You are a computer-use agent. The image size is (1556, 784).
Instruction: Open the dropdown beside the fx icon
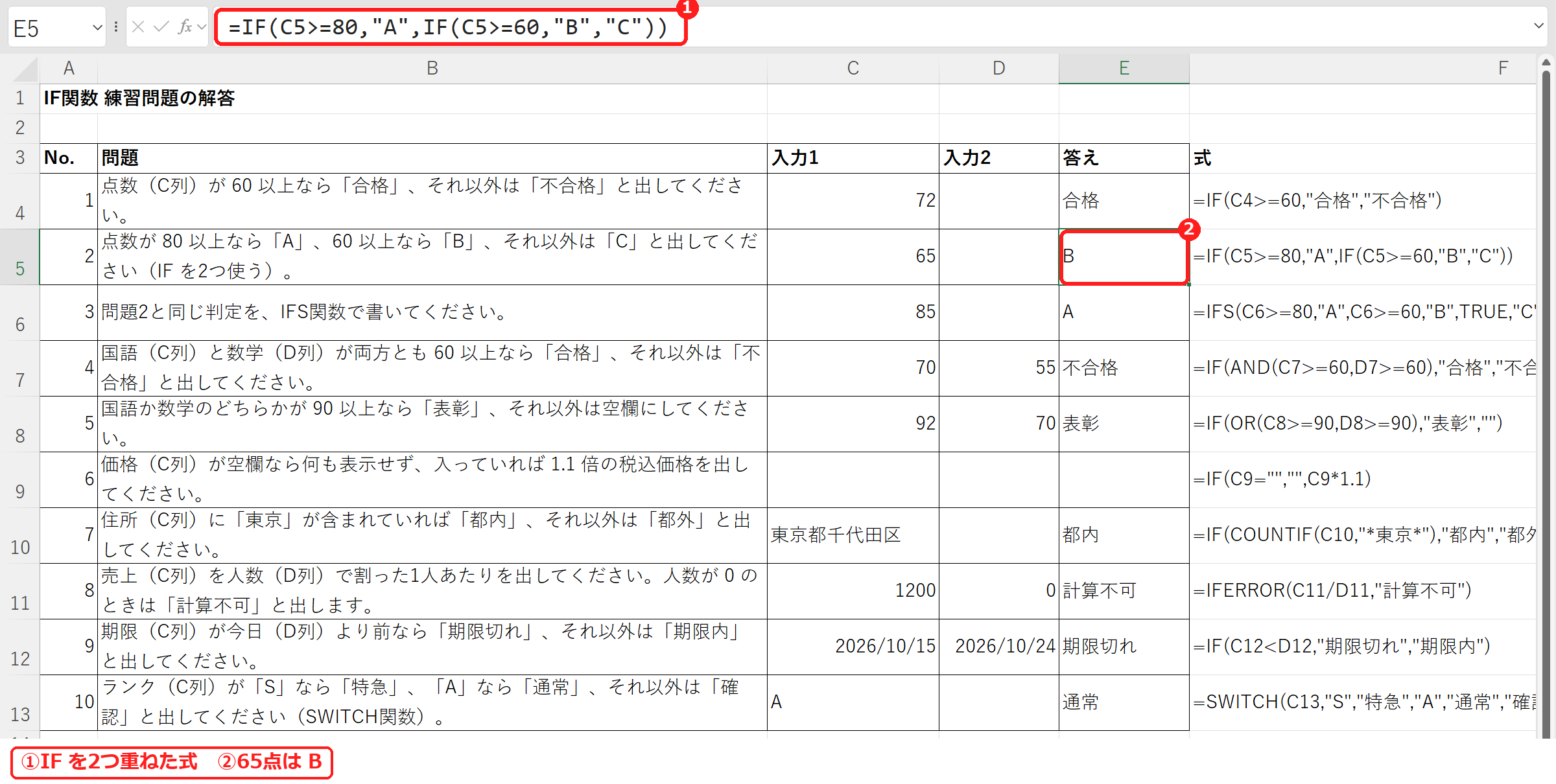point(202,27)
